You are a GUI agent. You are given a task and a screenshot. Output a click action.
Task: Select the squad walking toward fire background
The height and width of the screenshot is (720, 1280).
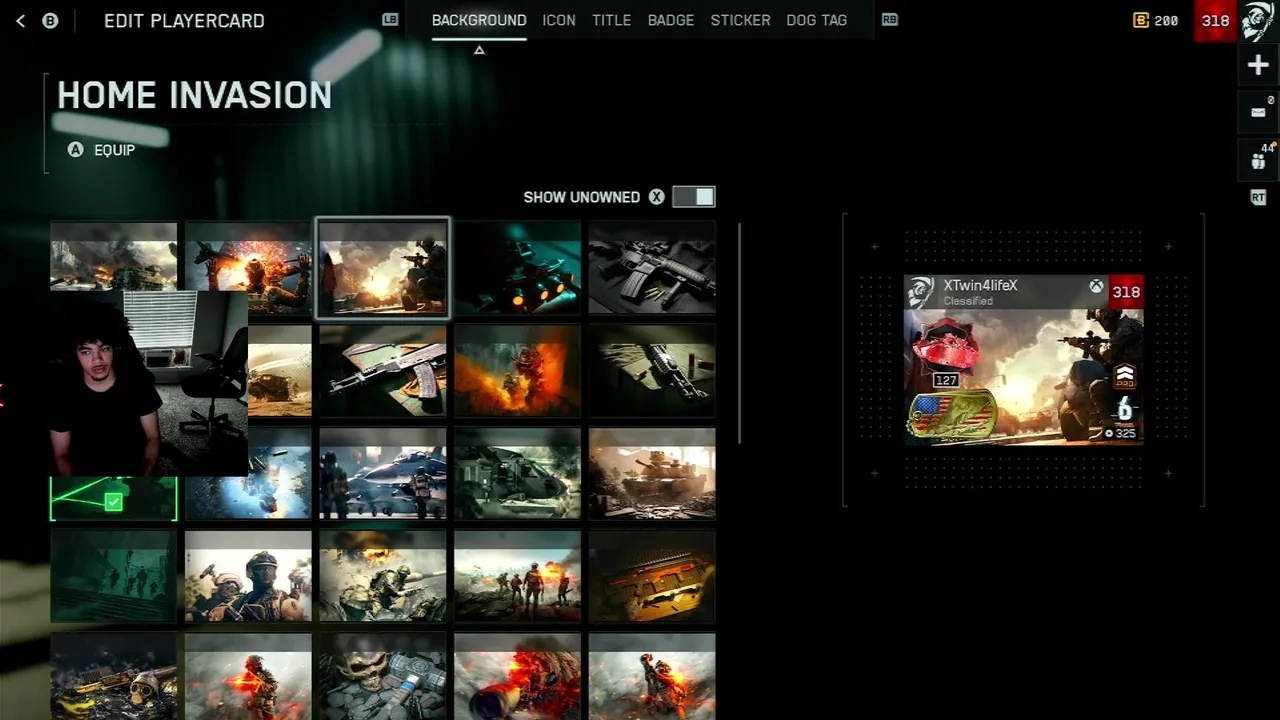click(517, 577)
